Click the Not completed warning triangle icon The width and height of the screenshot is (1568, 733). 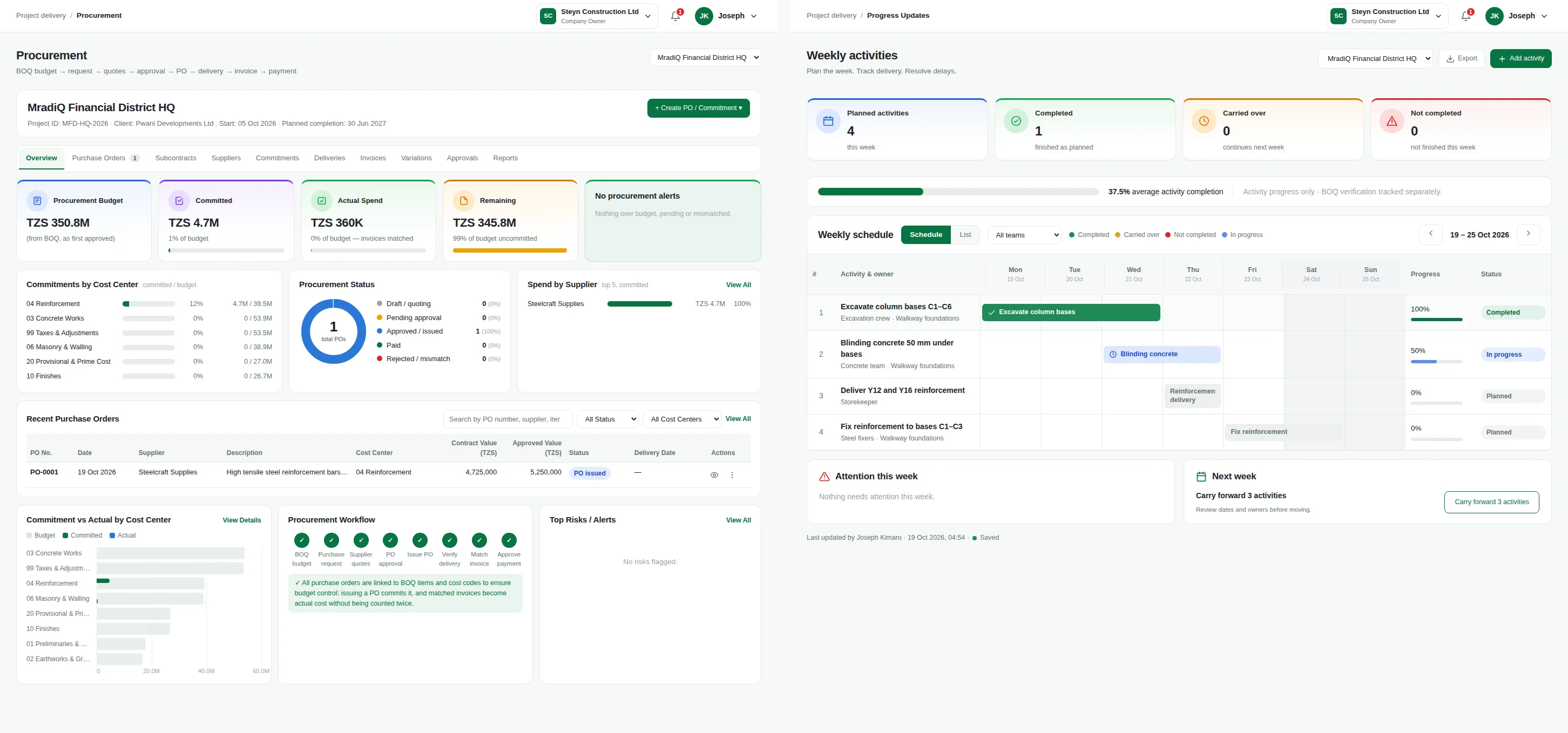pos(1391,121)
